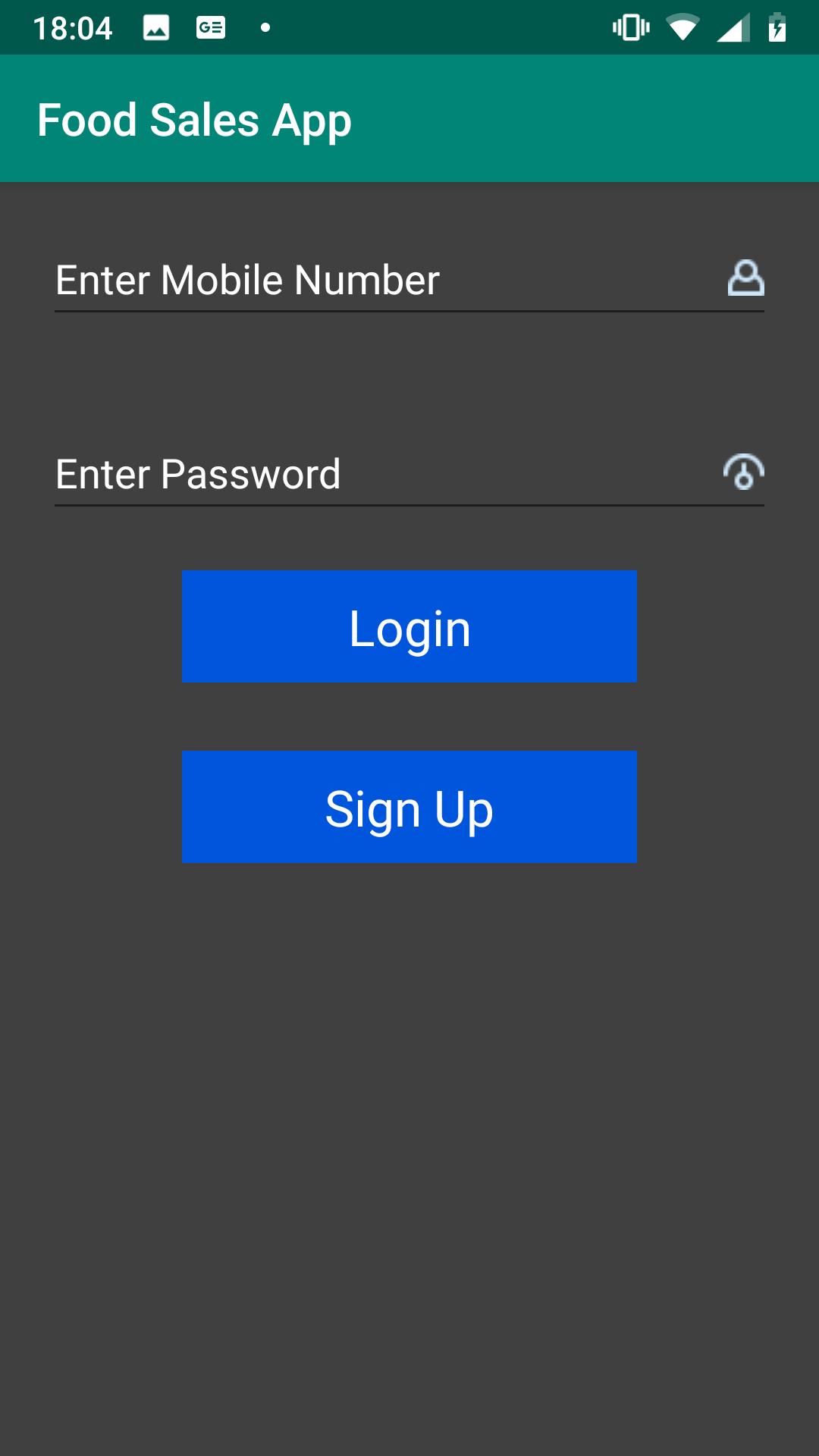819x1456 pixels.
Task: Tap the small notification dot in status bar
Action: pyautogui.click(x=265, y=28)
